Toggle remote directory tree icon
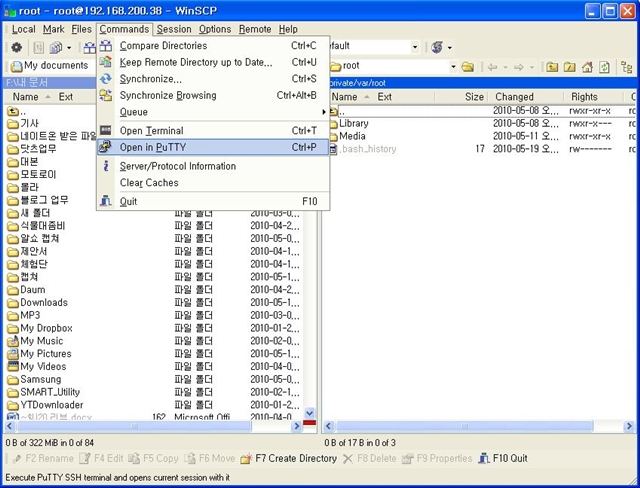The width and height of the screenshot is (640, 488). click(626, 67)
